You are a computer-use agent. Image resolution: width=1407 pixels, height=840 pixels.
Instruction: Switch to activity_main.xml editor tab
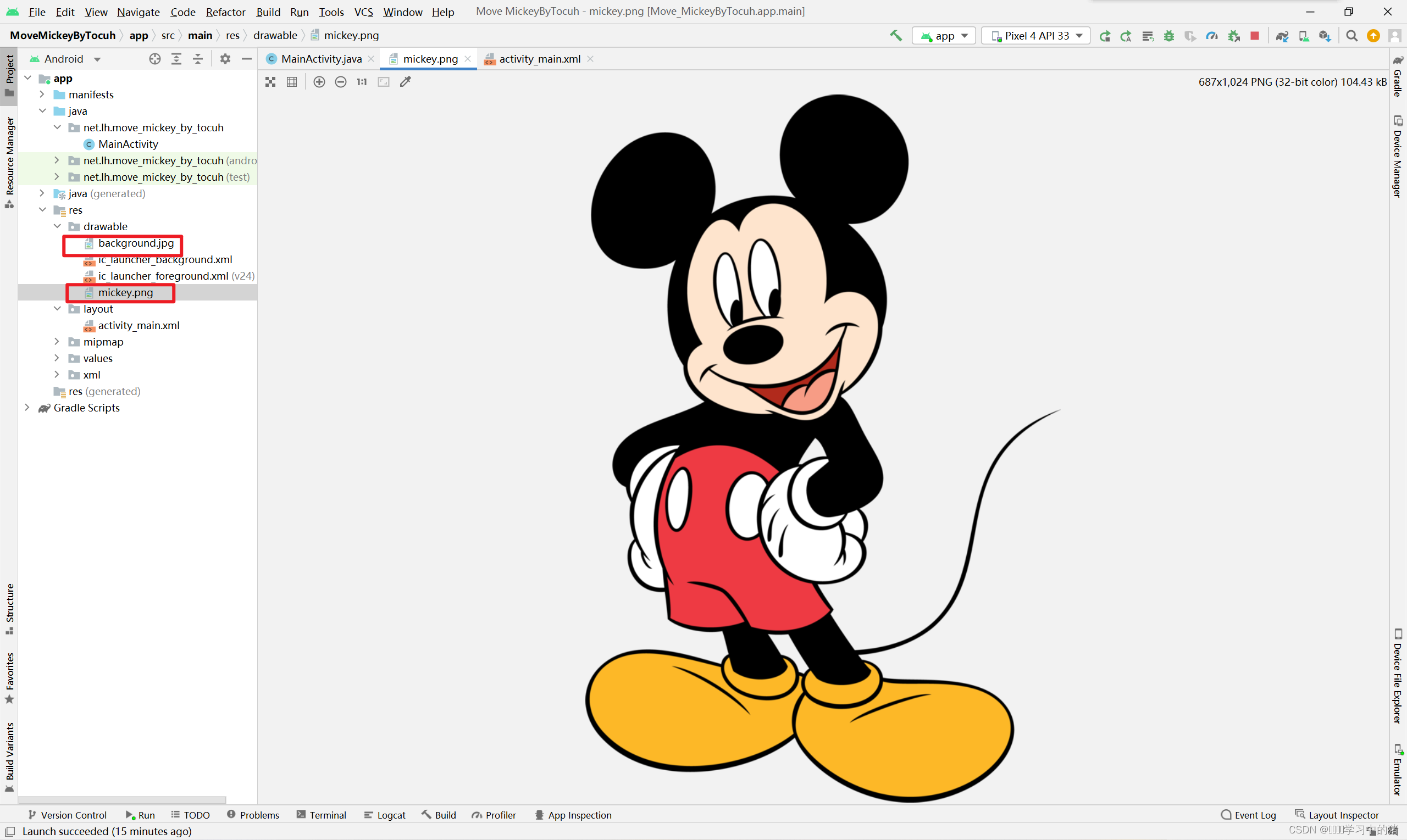539,59
